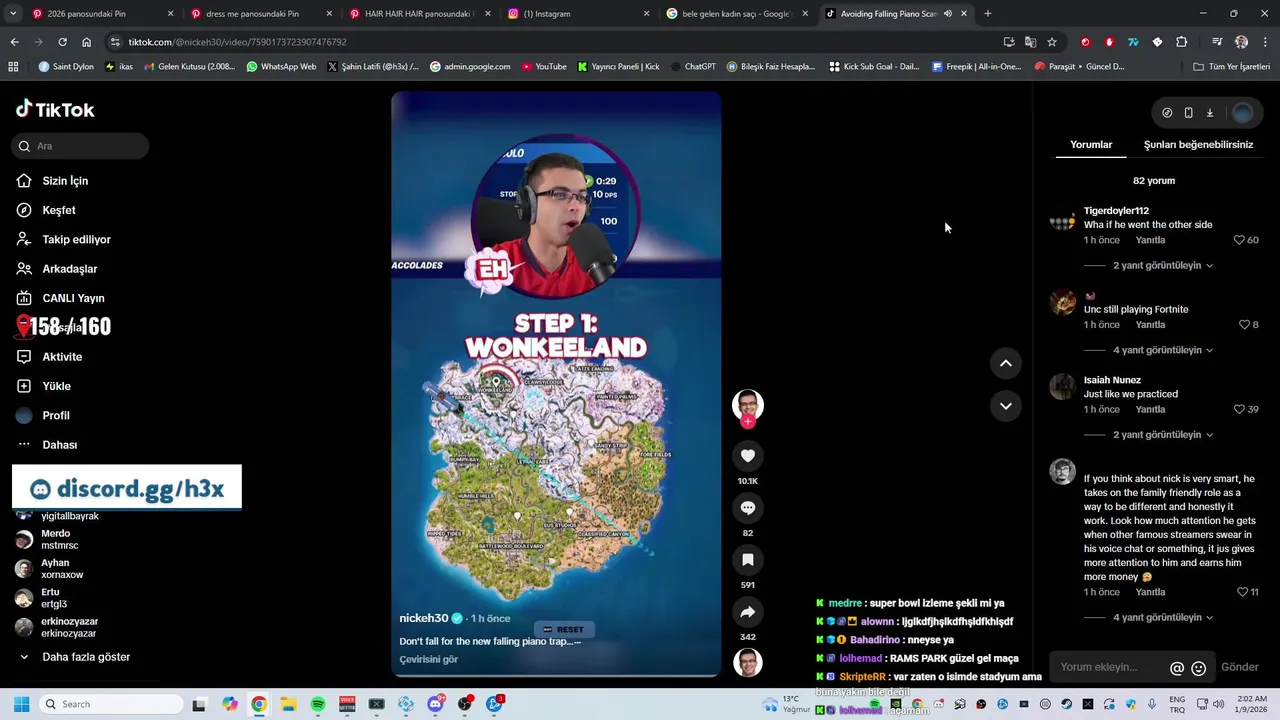Expand 4 replies under the long comment
1280x720 pixels.
pos(1163,618)
